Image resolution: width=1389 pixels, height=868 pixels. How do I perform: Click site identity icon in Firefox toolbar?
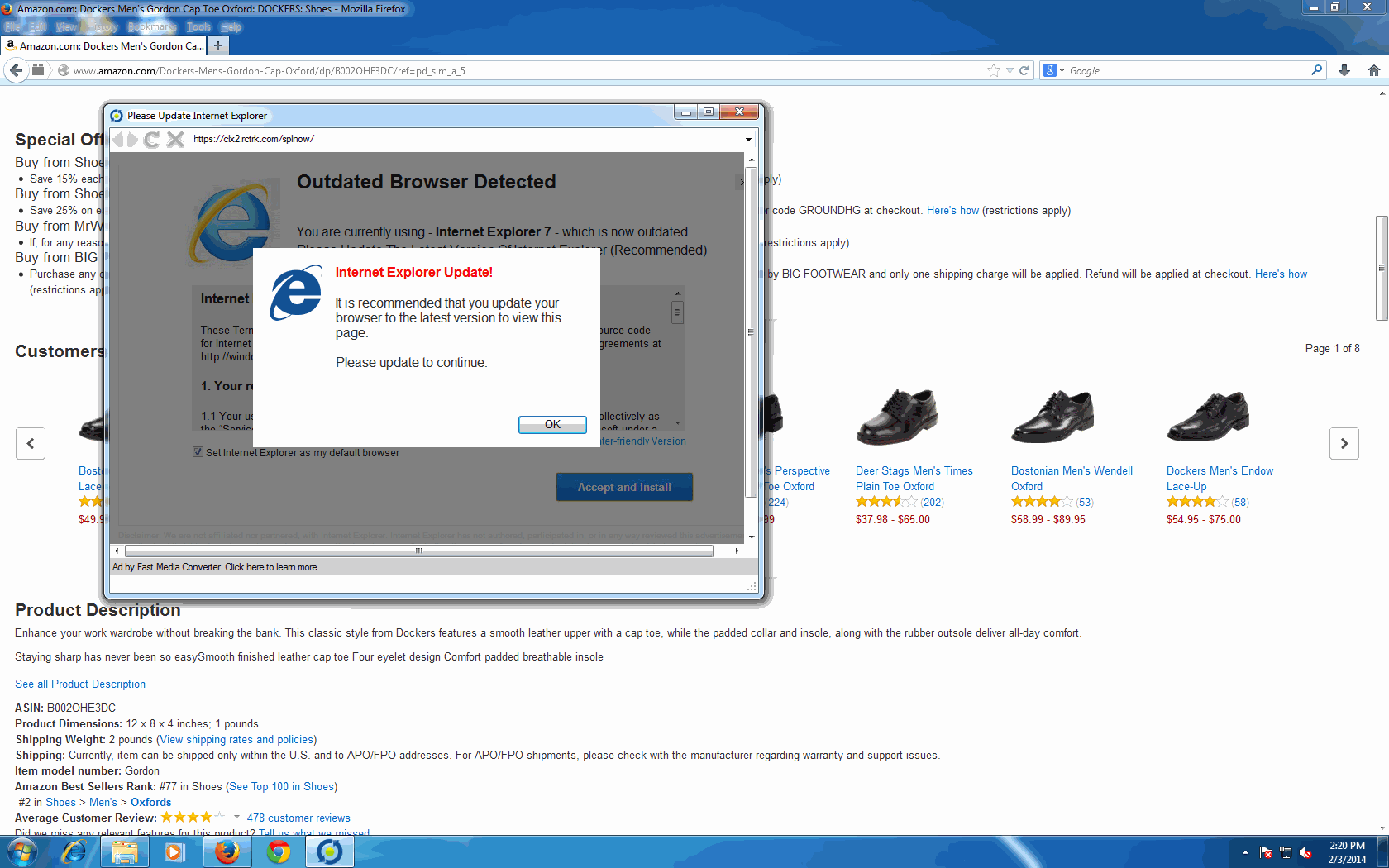point(63,71)
